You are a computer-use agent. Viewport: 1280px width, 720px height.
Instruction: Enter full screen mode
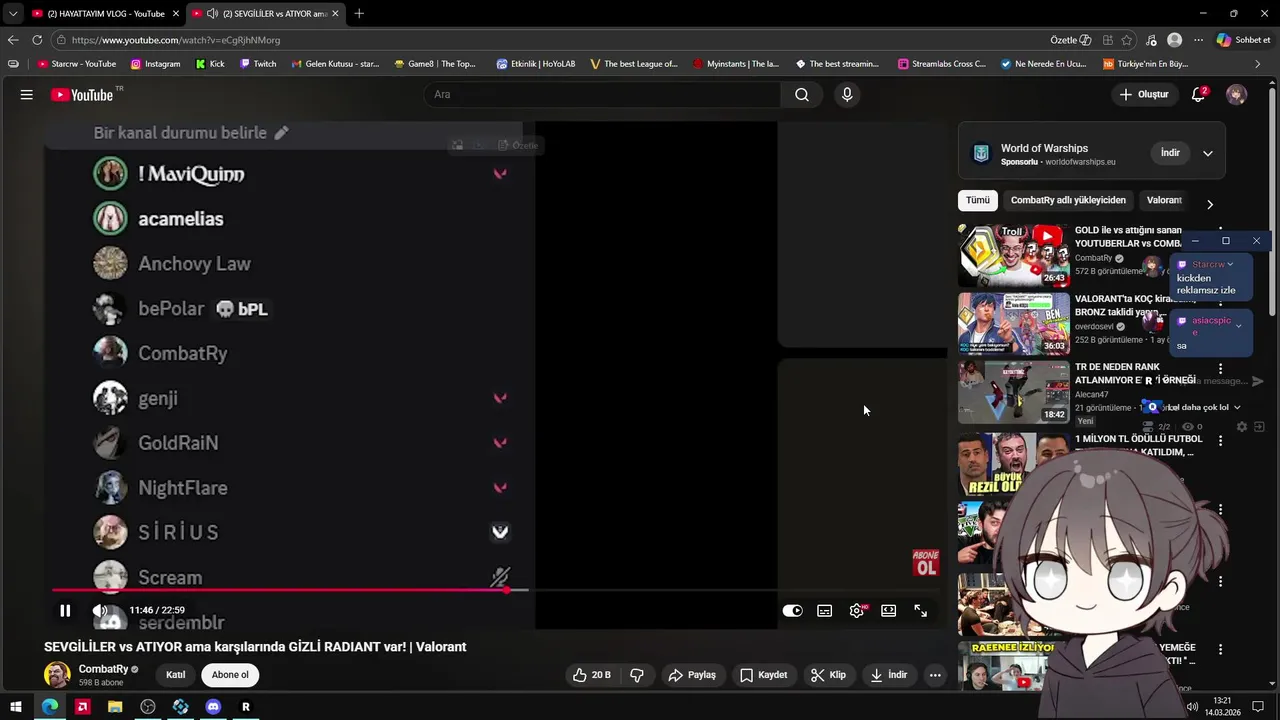click(x=921, y=611)
